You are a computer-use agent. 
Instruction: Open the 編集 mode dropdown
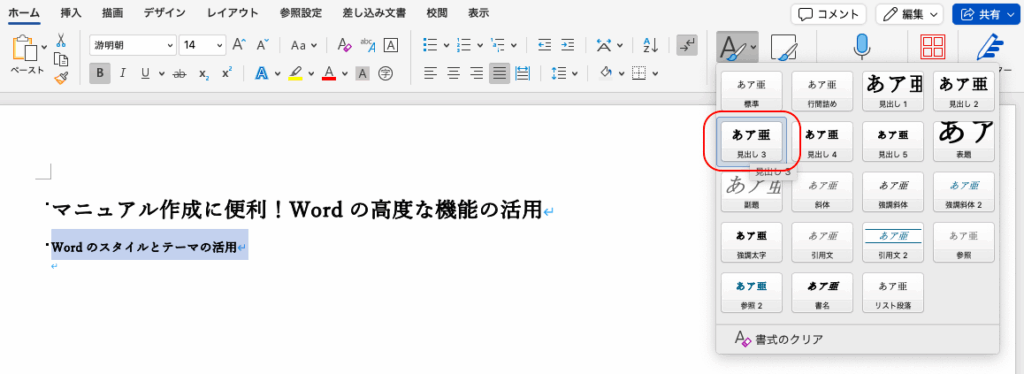[909, 14]
